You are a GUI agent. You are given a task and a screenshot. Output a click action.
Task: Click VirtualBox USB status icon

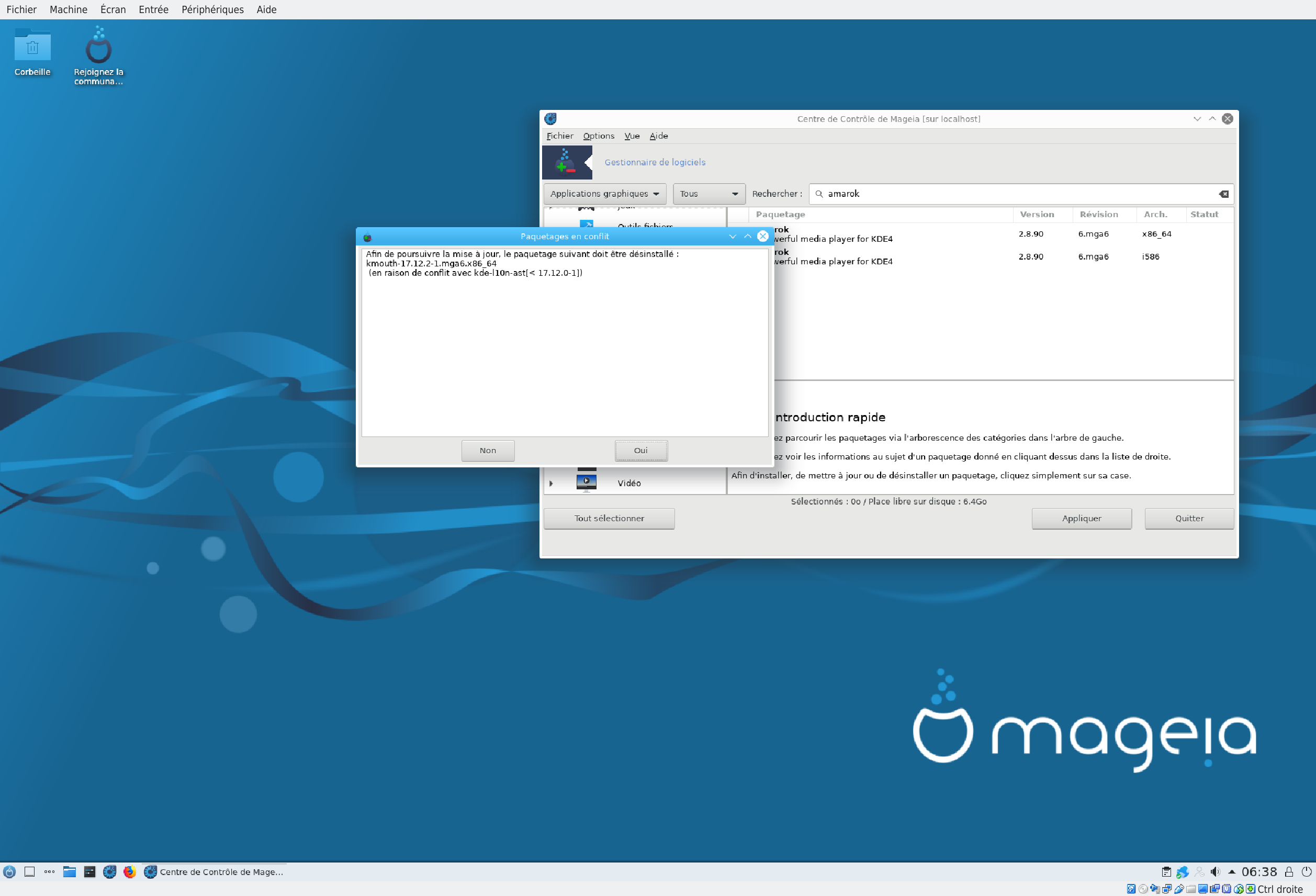[x=1178, y=889]
